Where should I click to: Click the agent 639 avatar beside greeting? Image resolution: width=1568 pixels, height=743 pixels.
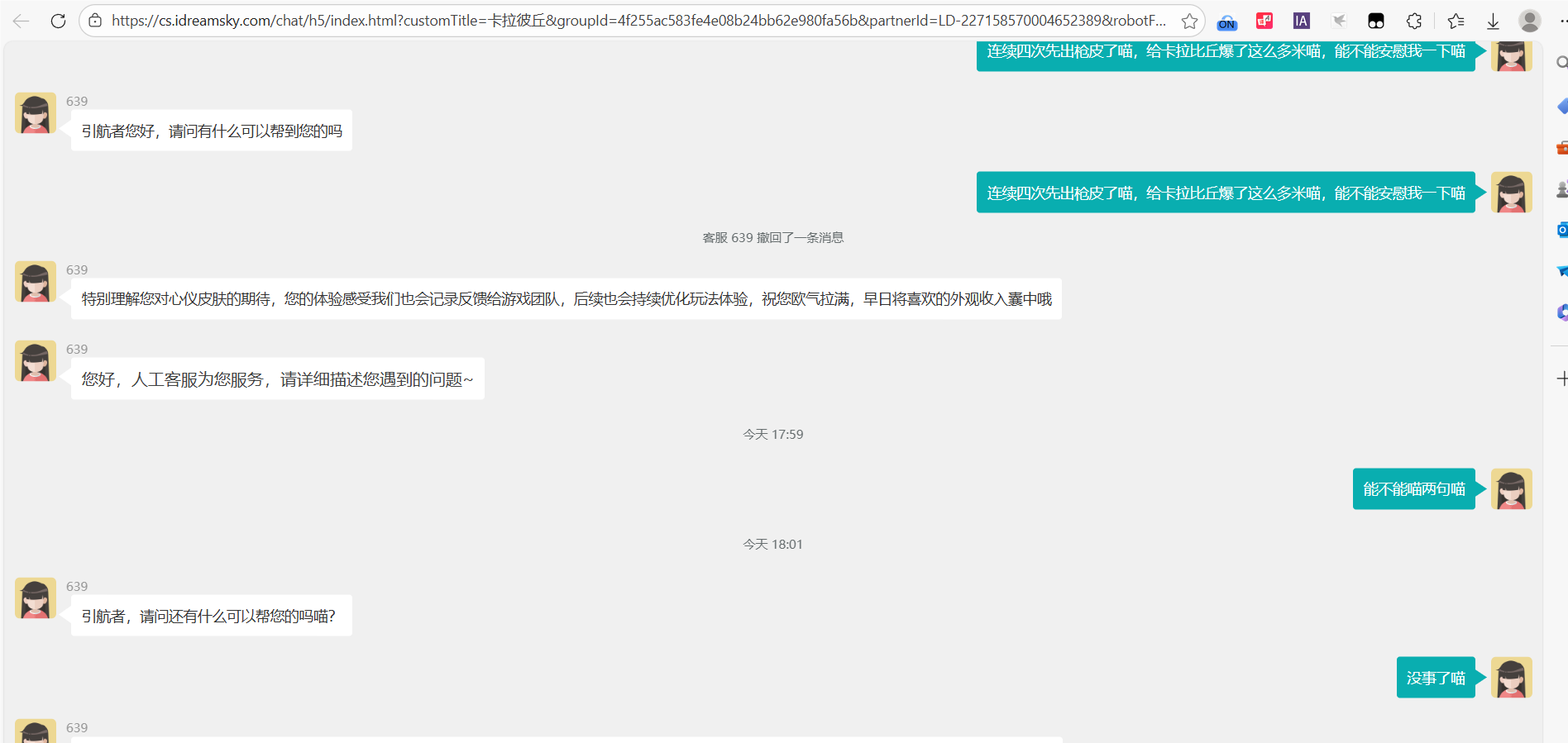(36, 113)
